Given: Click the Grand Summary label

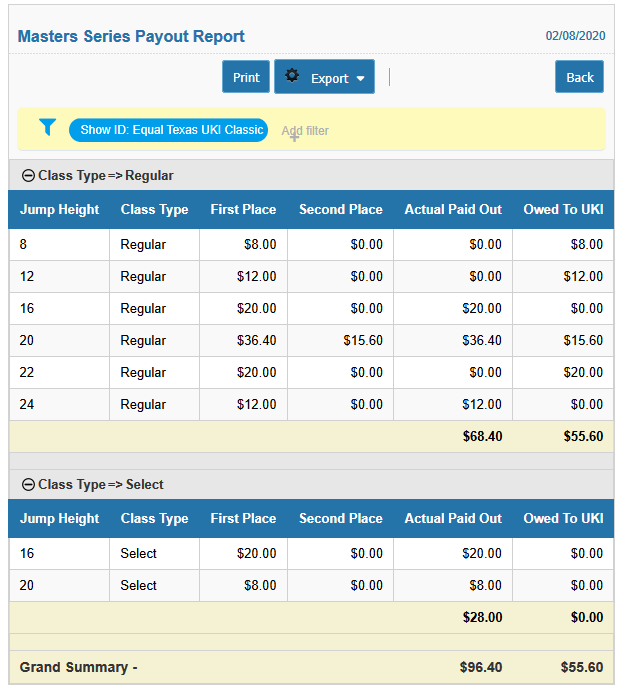Looking at the screenshot, I should pos(78,667).
